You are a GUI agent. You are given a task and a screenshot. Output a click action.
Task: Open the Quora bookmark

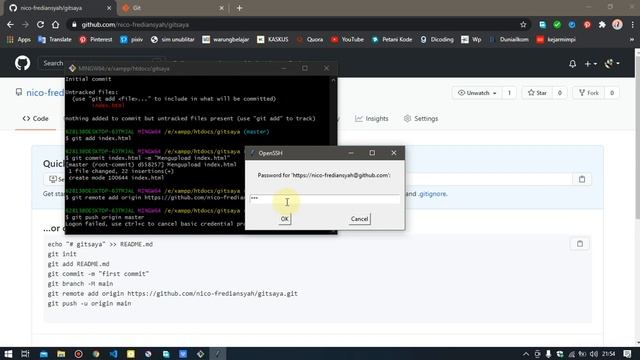310,40
